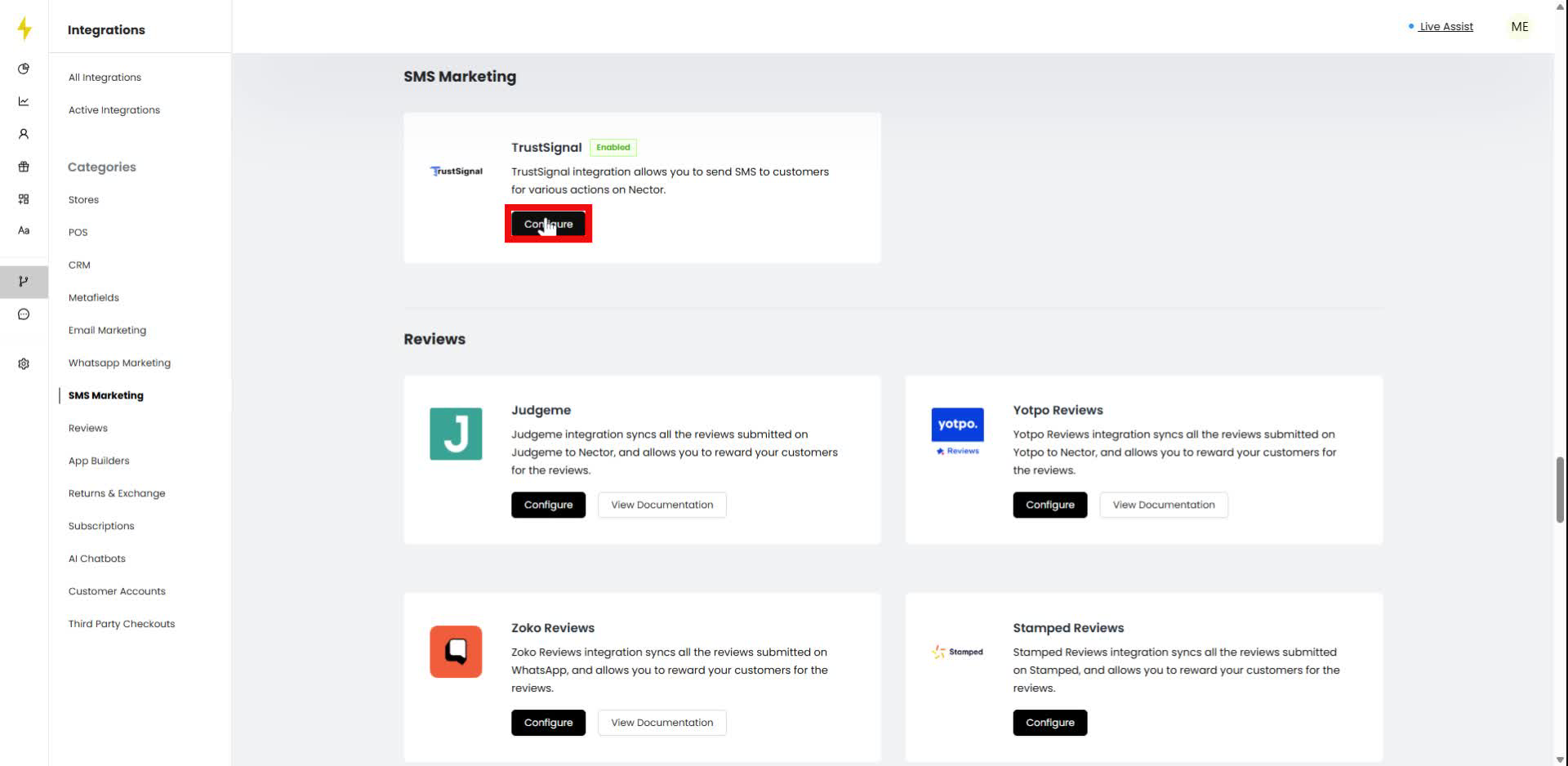Open the ME account avatar

(x=1519, y=27)
